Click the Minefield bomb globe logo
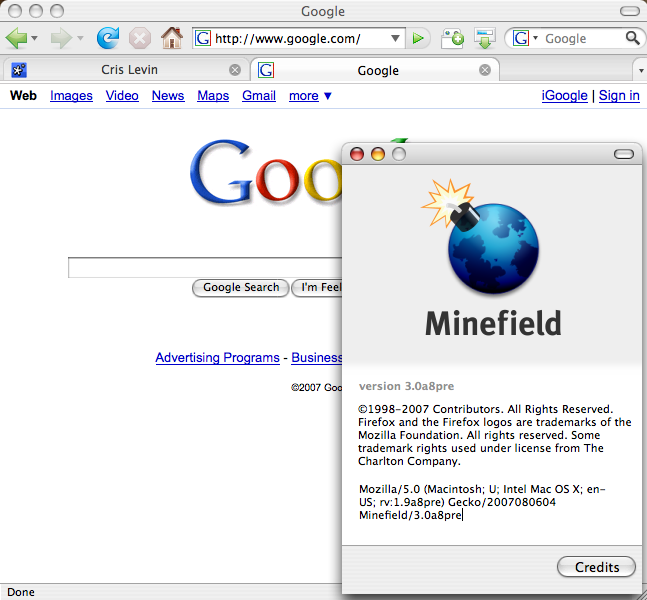Viewport: 647px width, 600px height. (481, 237)
